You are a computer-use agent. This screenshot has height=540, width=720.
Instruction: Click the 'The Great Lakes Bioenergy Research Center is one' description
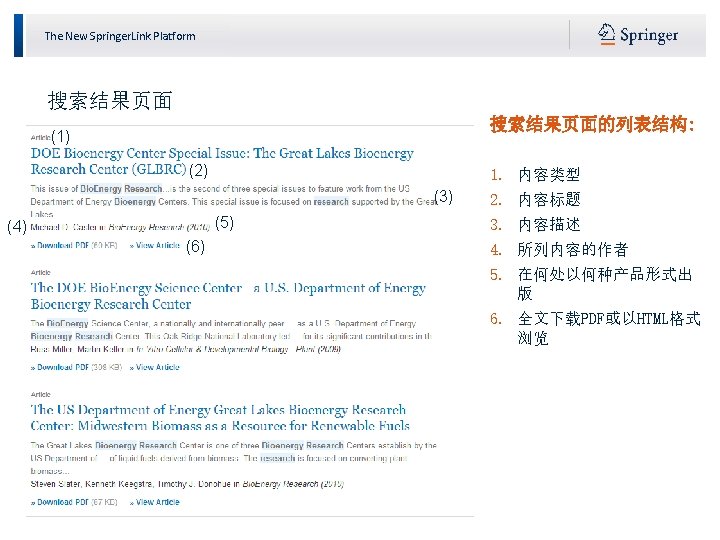click(x=233, y=458)
